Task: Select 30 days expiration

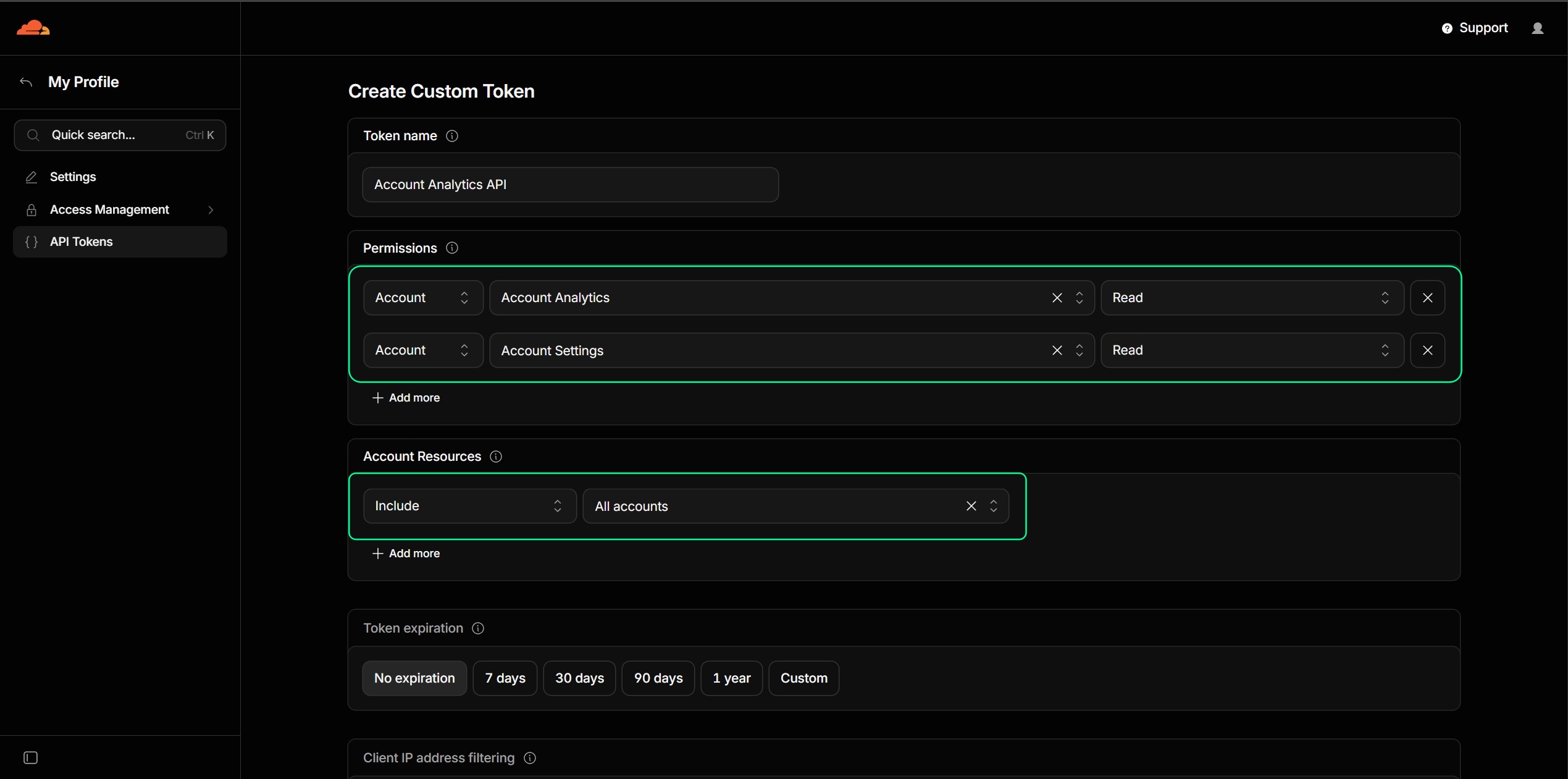Action: [x=579, y=678]
